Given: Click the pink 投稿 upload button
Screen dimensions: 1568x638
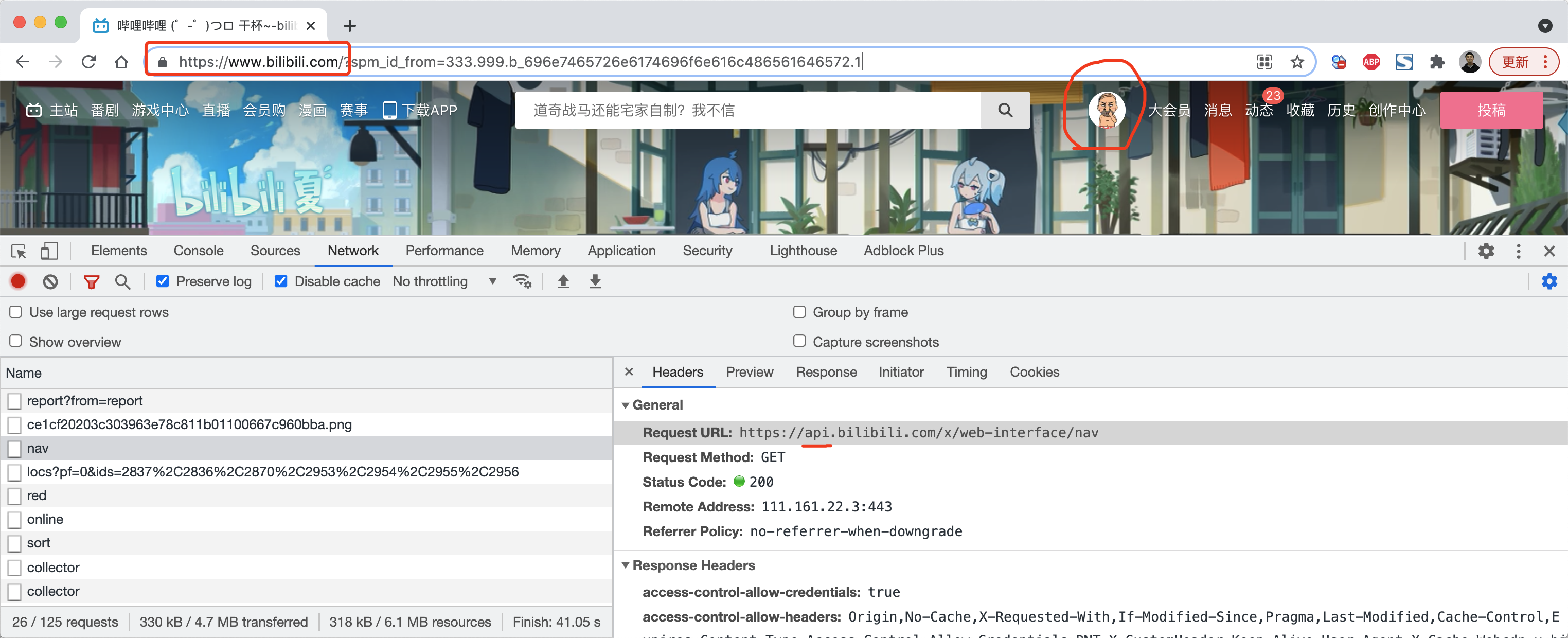Looking at the screenshot, I should click(x=1491, y=110).
